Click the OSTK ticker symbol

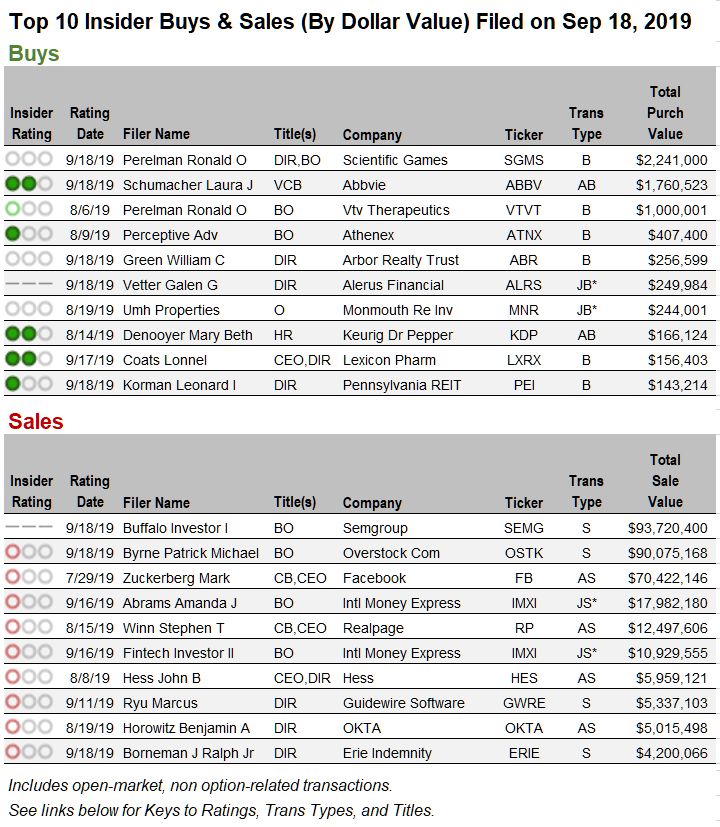point(524,553)
